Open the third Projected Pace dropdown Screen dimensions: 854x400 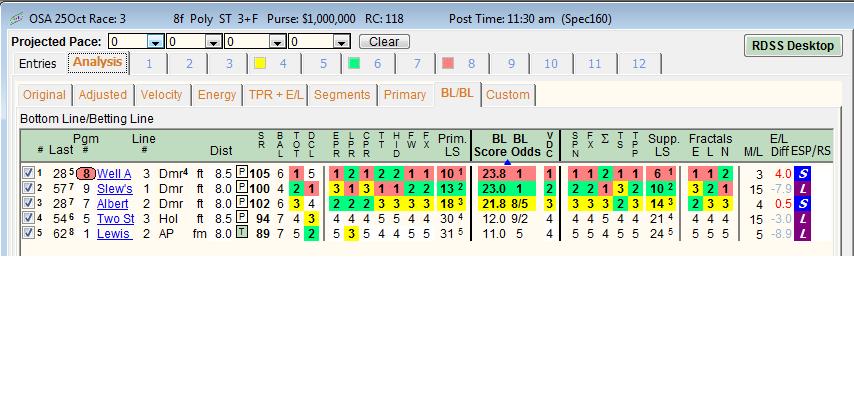pyautogui.click(x=278, y=42)
